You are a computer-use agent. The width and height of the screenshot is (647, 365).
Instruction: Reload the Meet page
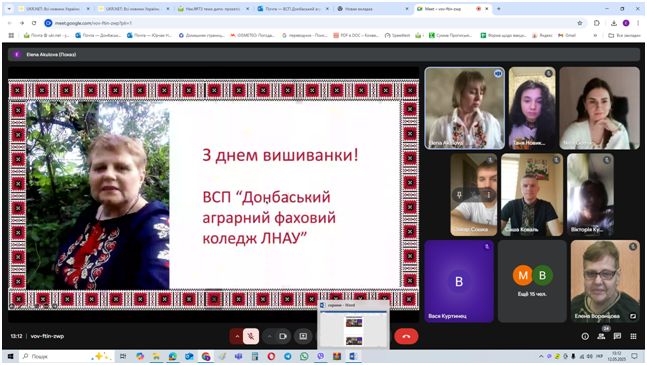[x=34, y=23]
